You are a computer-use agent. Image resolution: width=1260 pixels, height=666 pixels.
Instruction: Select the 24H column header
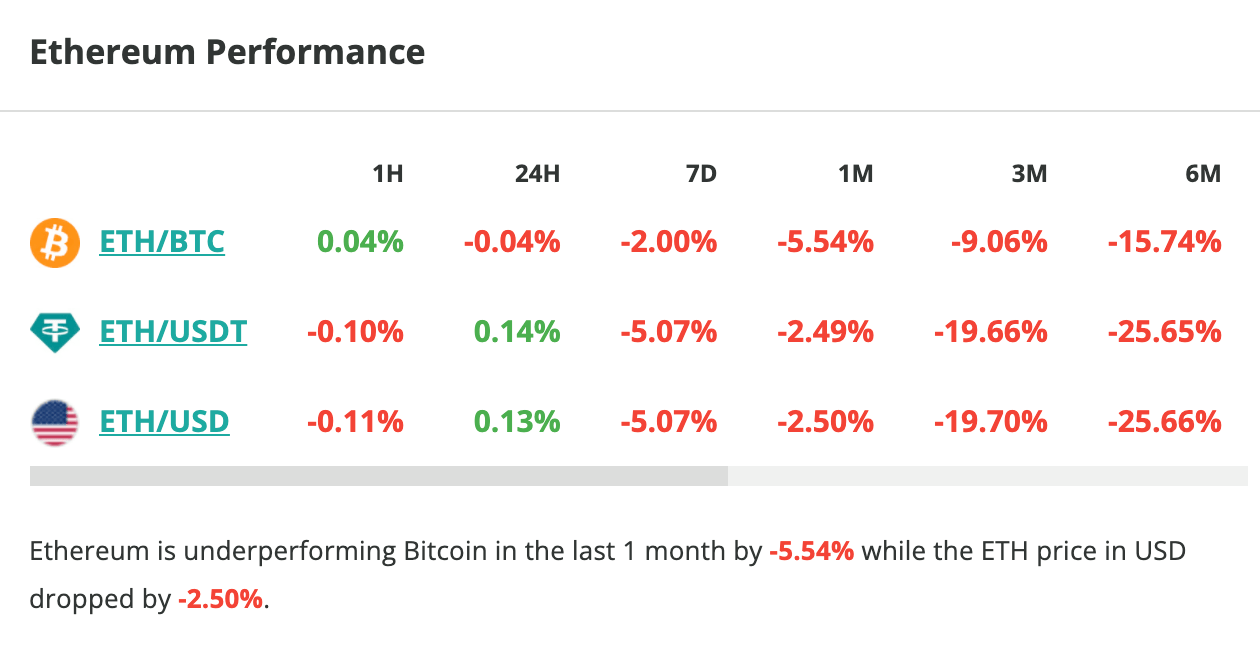537,174
